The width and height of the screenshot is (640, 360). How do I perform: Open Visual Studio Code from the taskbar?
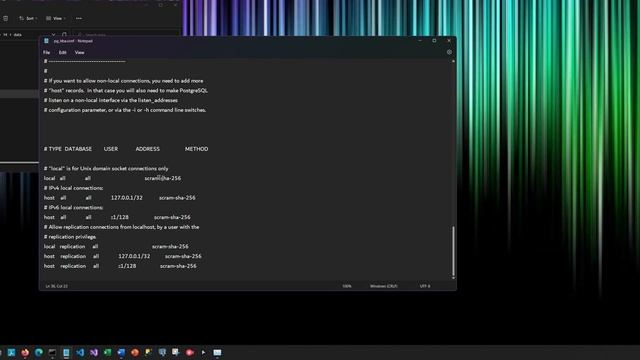point(80,352)
